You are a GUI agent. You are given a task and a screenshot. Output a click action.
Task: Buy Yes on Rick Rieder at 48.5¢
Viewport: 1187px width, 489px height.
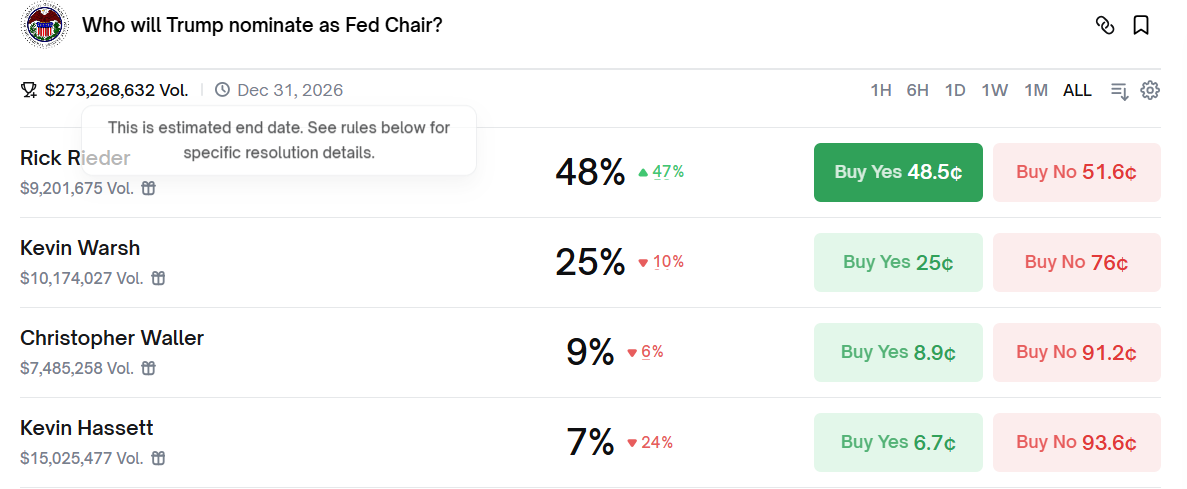898,172
